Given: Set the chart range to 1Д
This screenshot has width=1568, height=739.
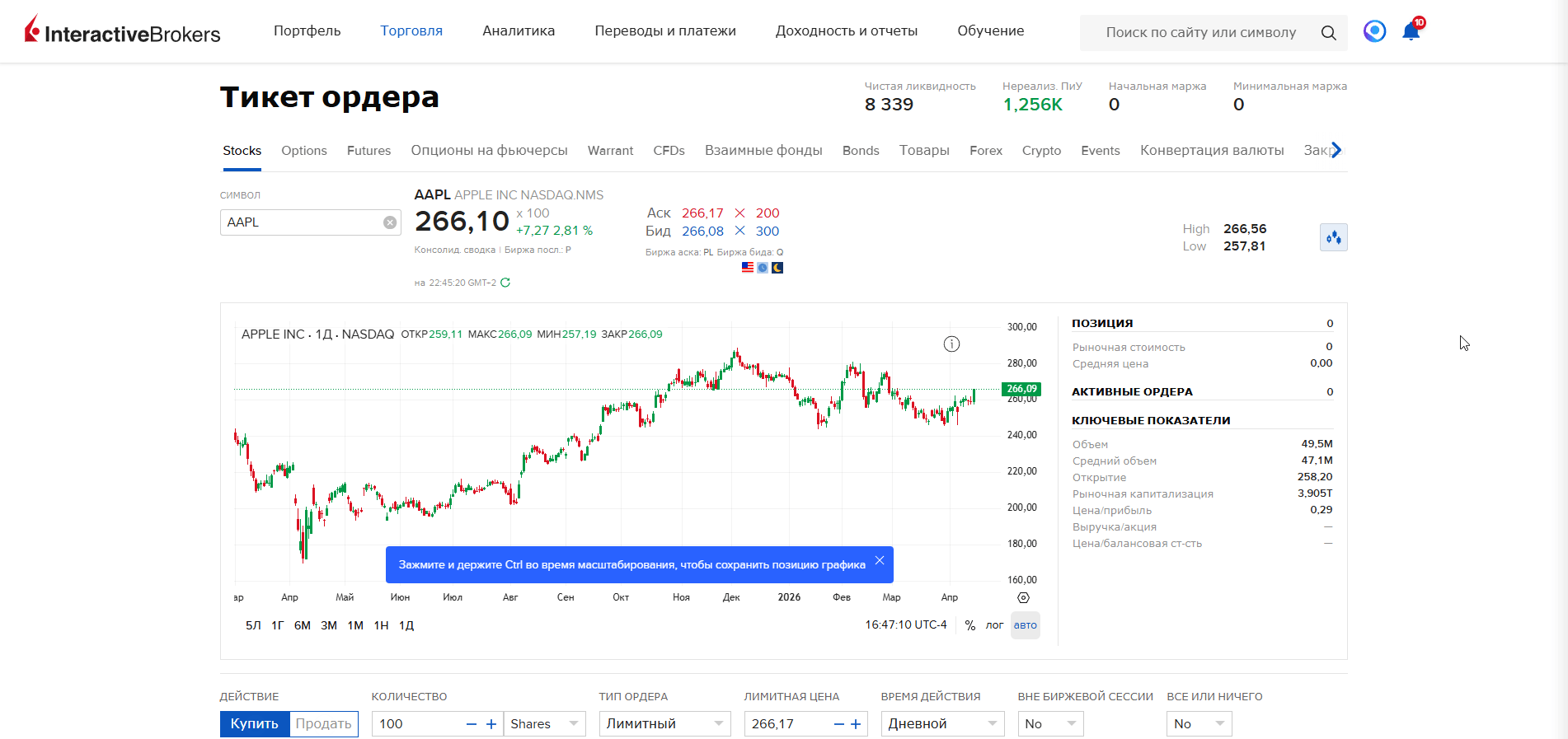Looking at the screenshot, I should pos(406,625).
